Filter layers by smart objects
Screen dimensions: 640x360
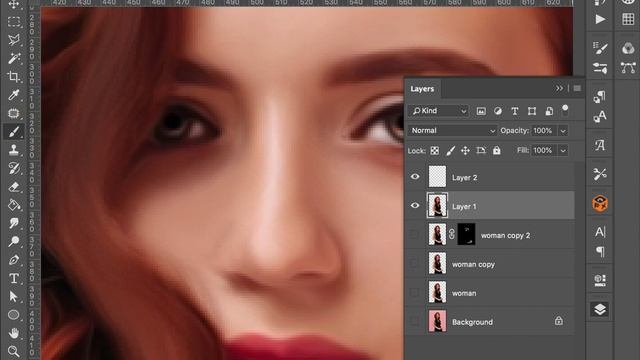coord(549,111)
